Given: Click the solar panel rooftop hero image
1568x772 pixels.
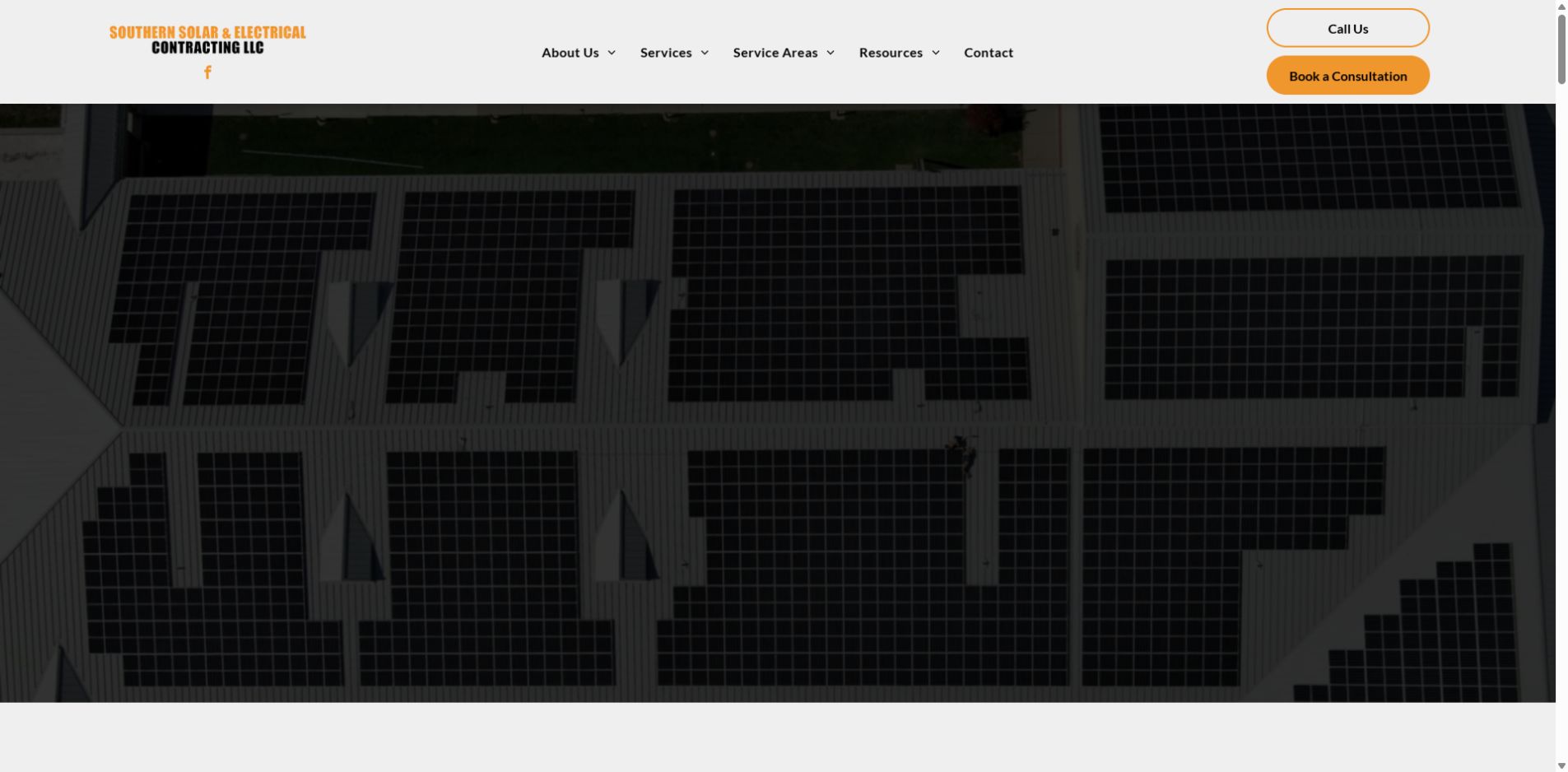Looking at the screenshot, I should coord(778,402).
